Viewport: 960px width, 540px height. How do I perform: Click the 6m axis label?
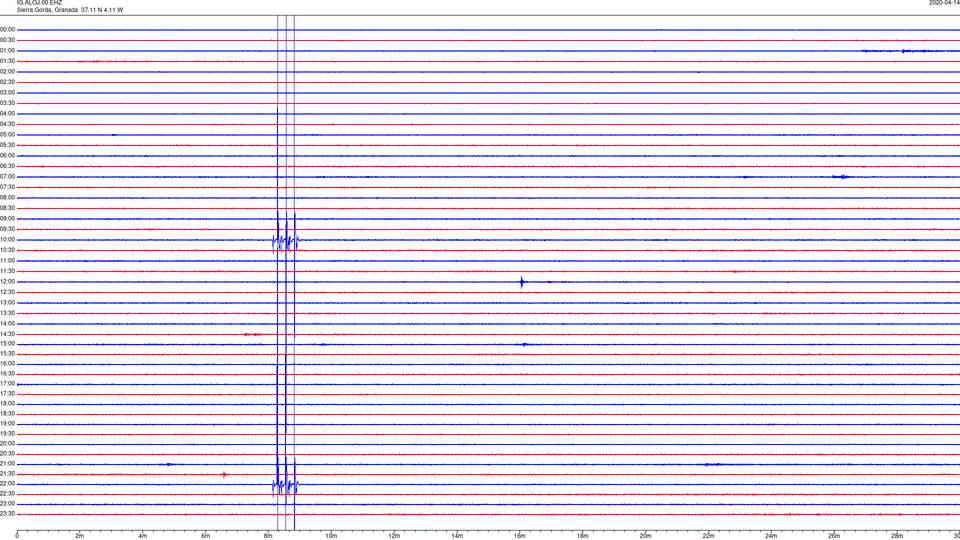(x=206, y=536)
